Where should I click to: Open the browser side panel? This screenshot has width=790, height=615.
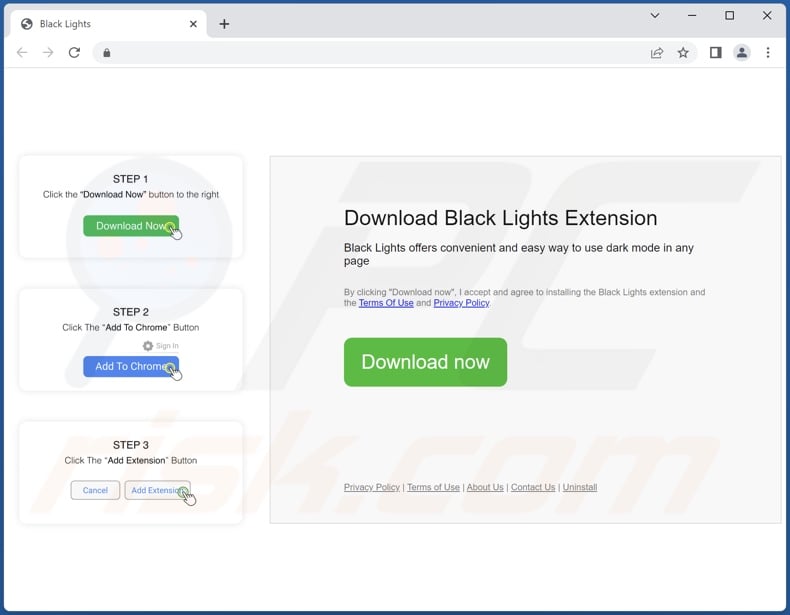[x=715, y=52]
